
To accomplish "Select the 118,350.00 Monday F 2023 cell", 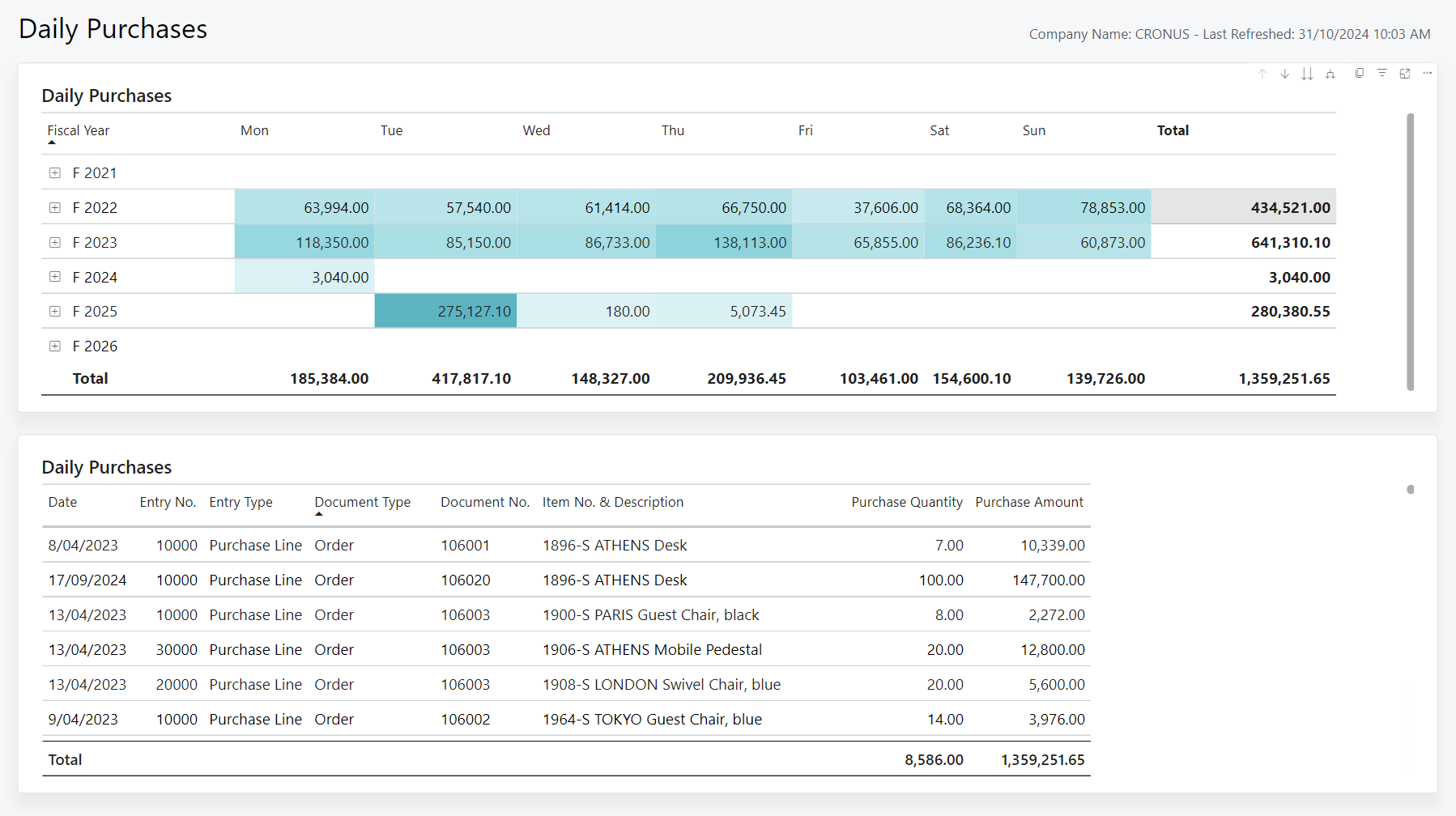I will click(x=304, y=242).
